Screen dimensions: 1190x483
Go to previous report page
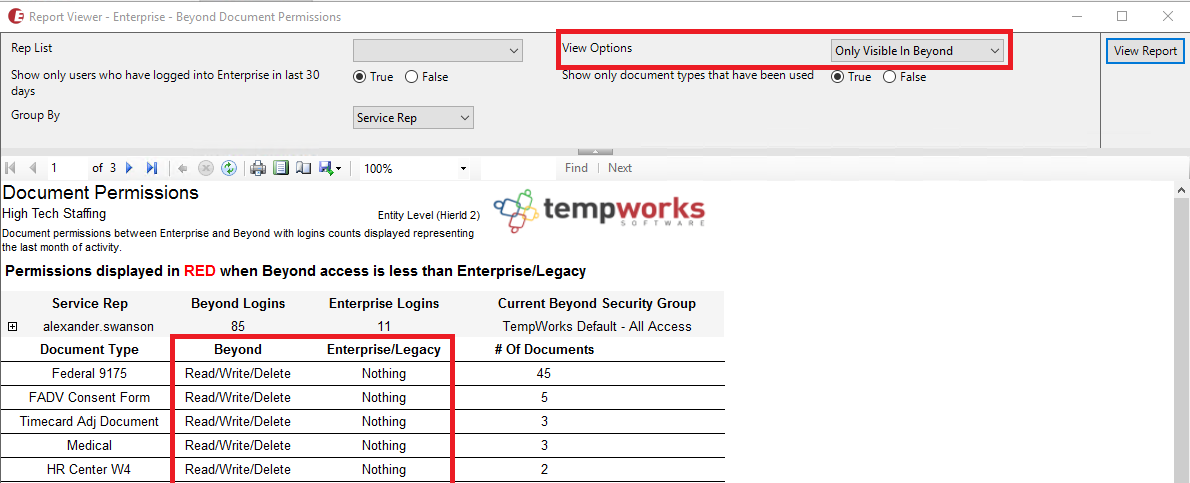click(x=33, y=168)
